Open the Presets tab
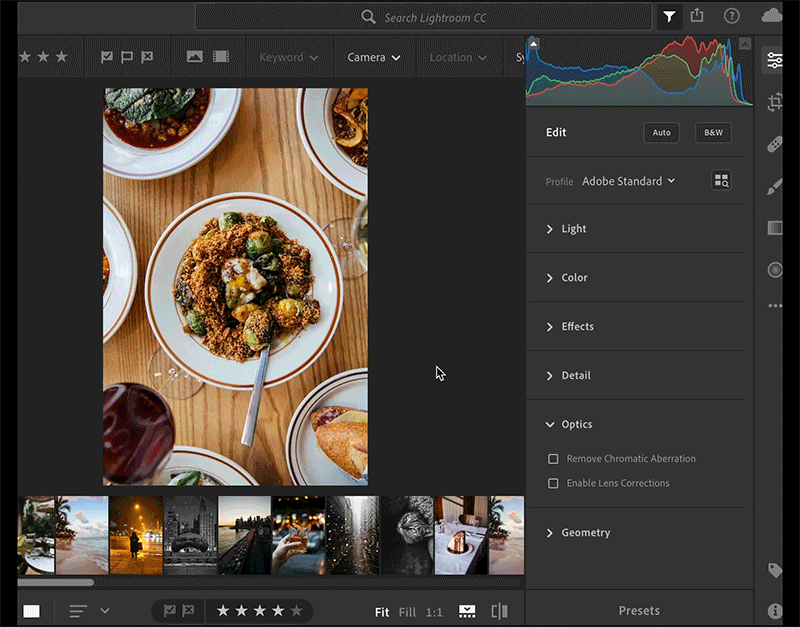 coord(638,611)
